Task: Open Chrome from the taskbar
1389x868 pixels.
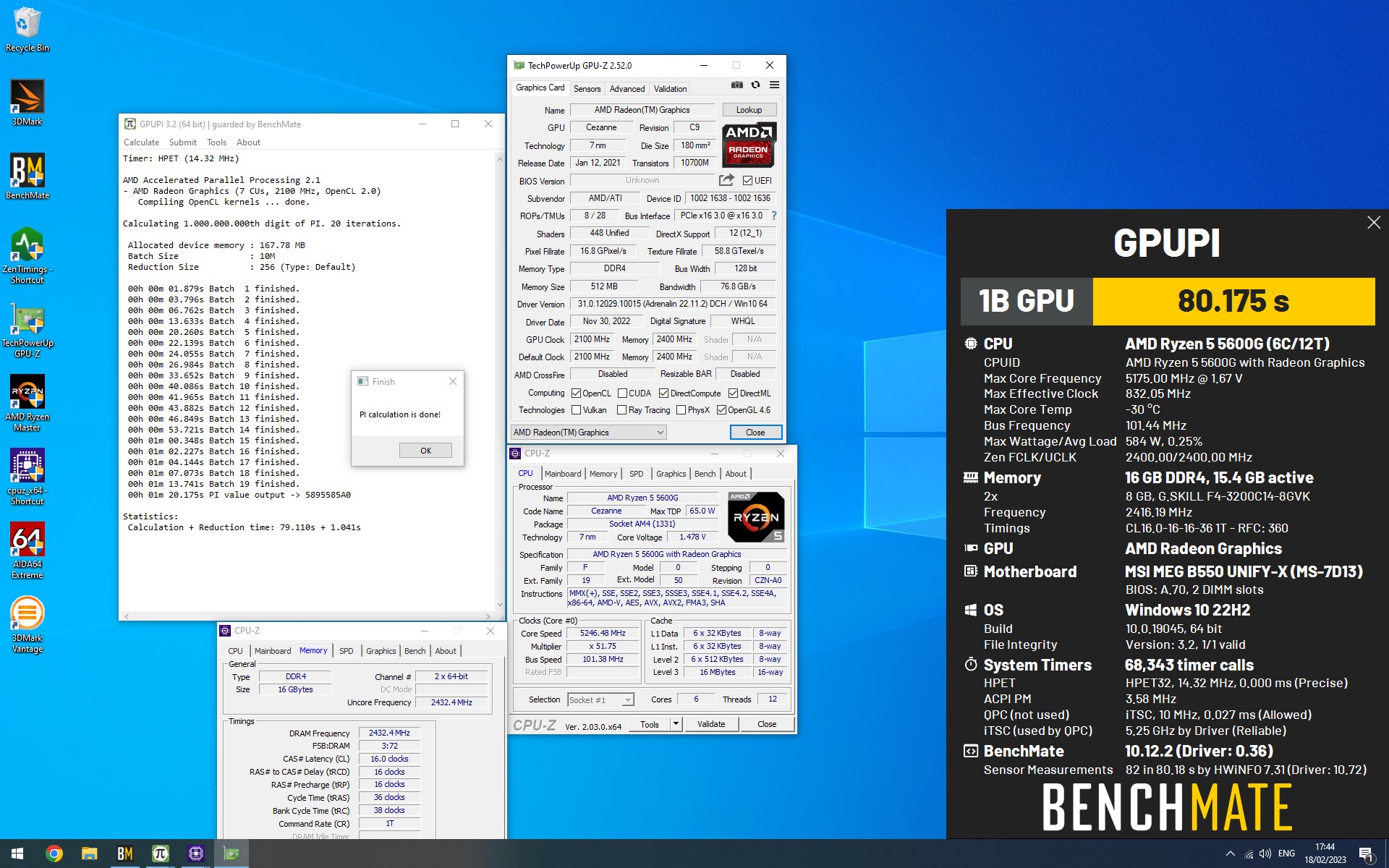Action: coord(54,854)
